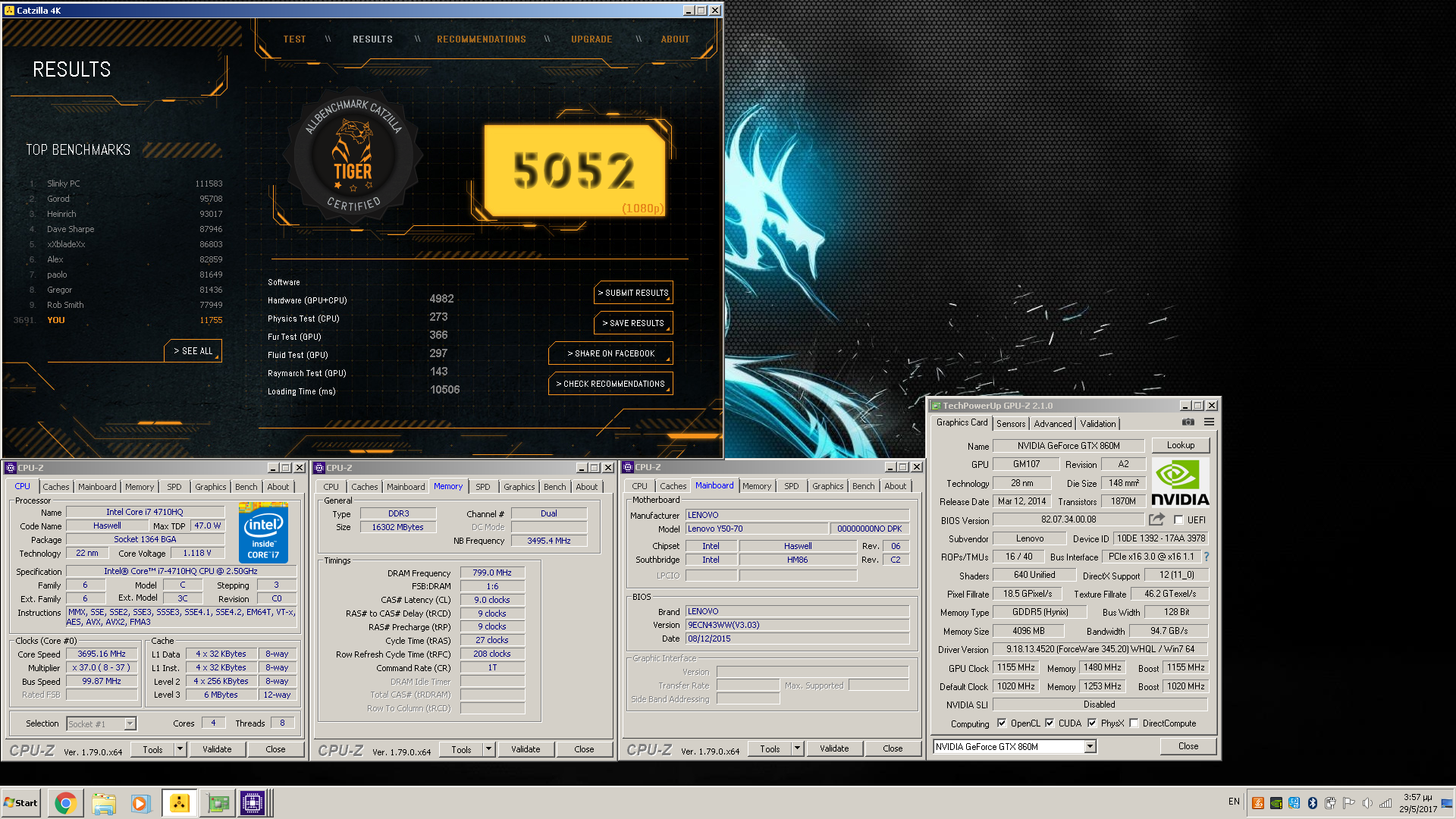Enable the DirectCompute checkbox
This screenshot has width=1456, height=819.
point(1134,723)
